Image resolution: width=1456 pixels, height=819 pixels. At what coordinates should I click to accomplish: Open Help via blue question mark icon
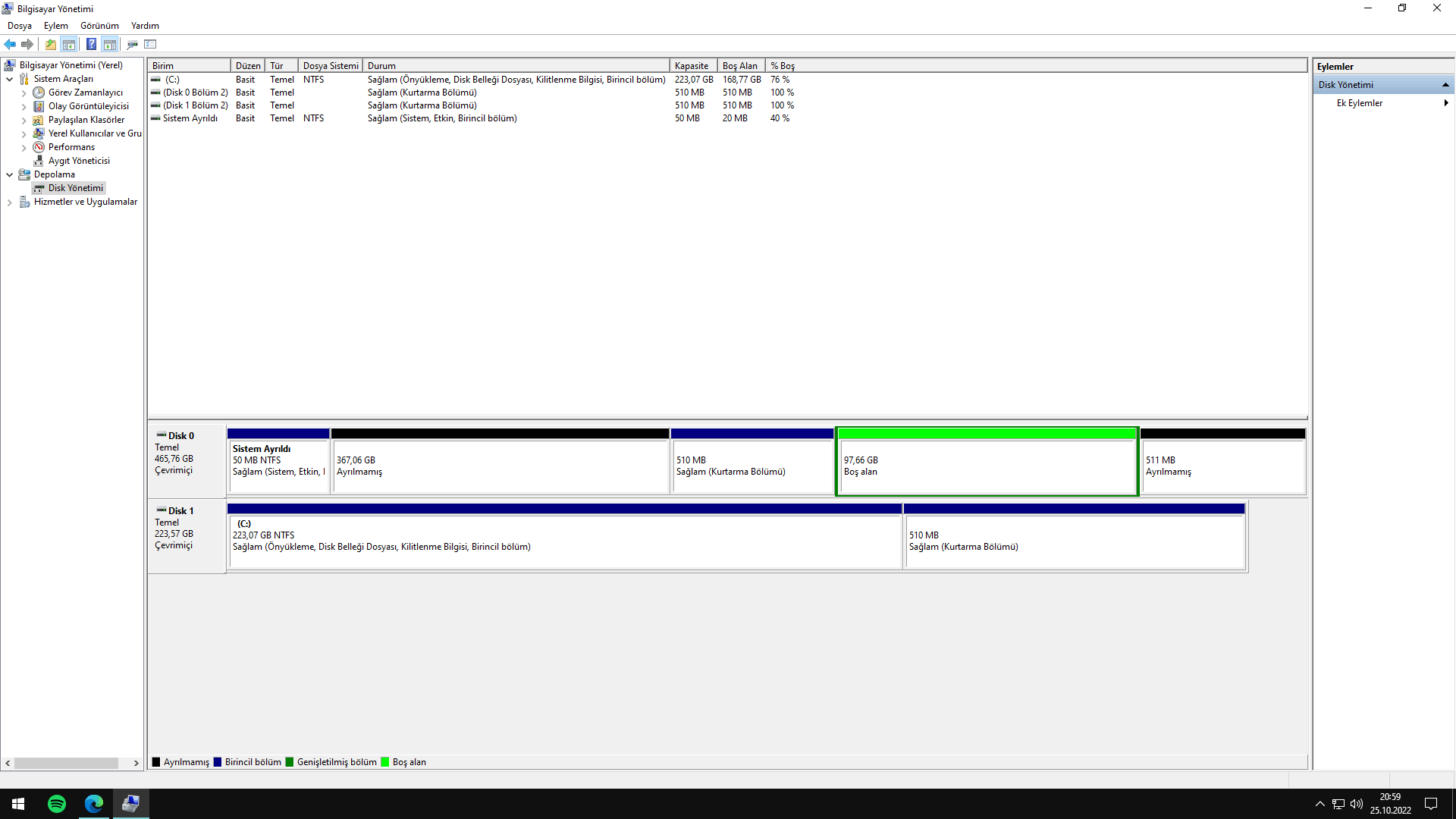(91, 44)
